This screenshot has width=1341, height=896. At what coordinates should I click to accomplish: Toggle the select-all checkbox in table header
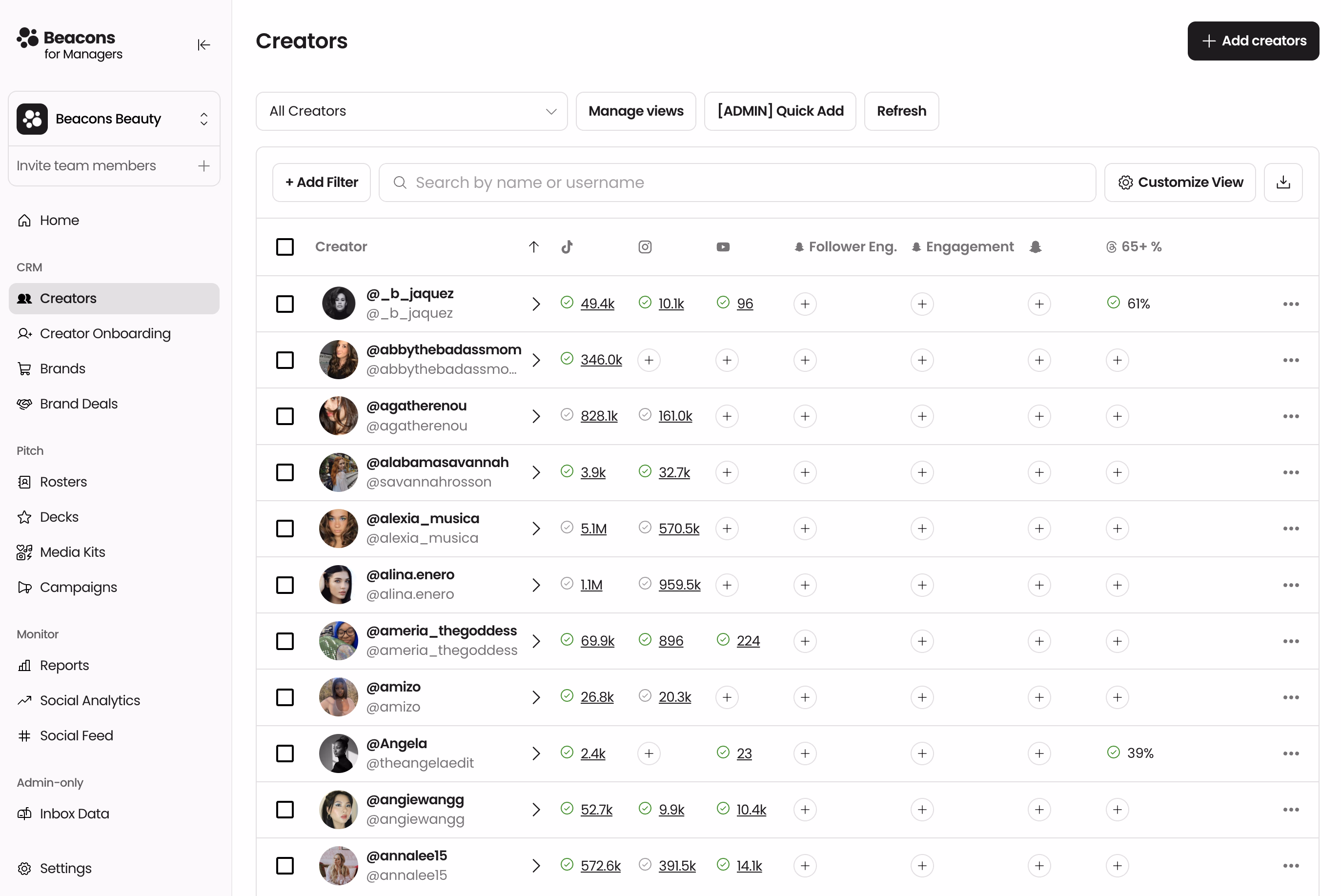pos(284,246)
